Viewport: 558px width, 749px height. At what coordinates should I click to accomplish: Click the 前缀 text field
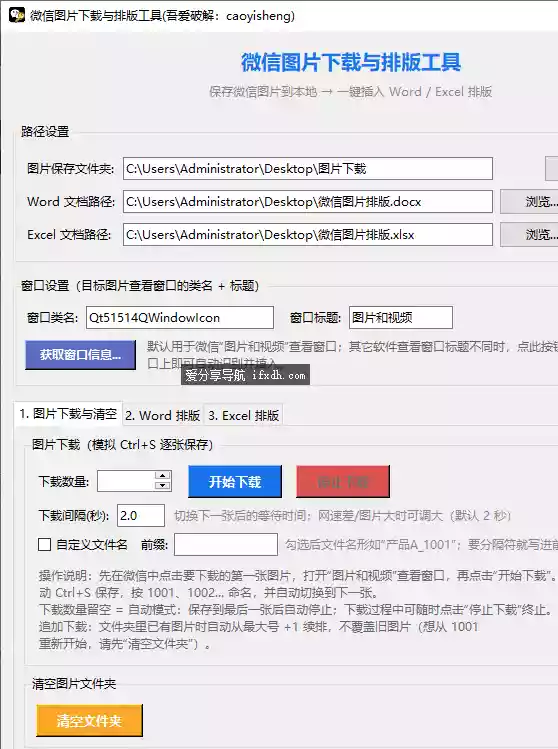[x=226, y=545]
